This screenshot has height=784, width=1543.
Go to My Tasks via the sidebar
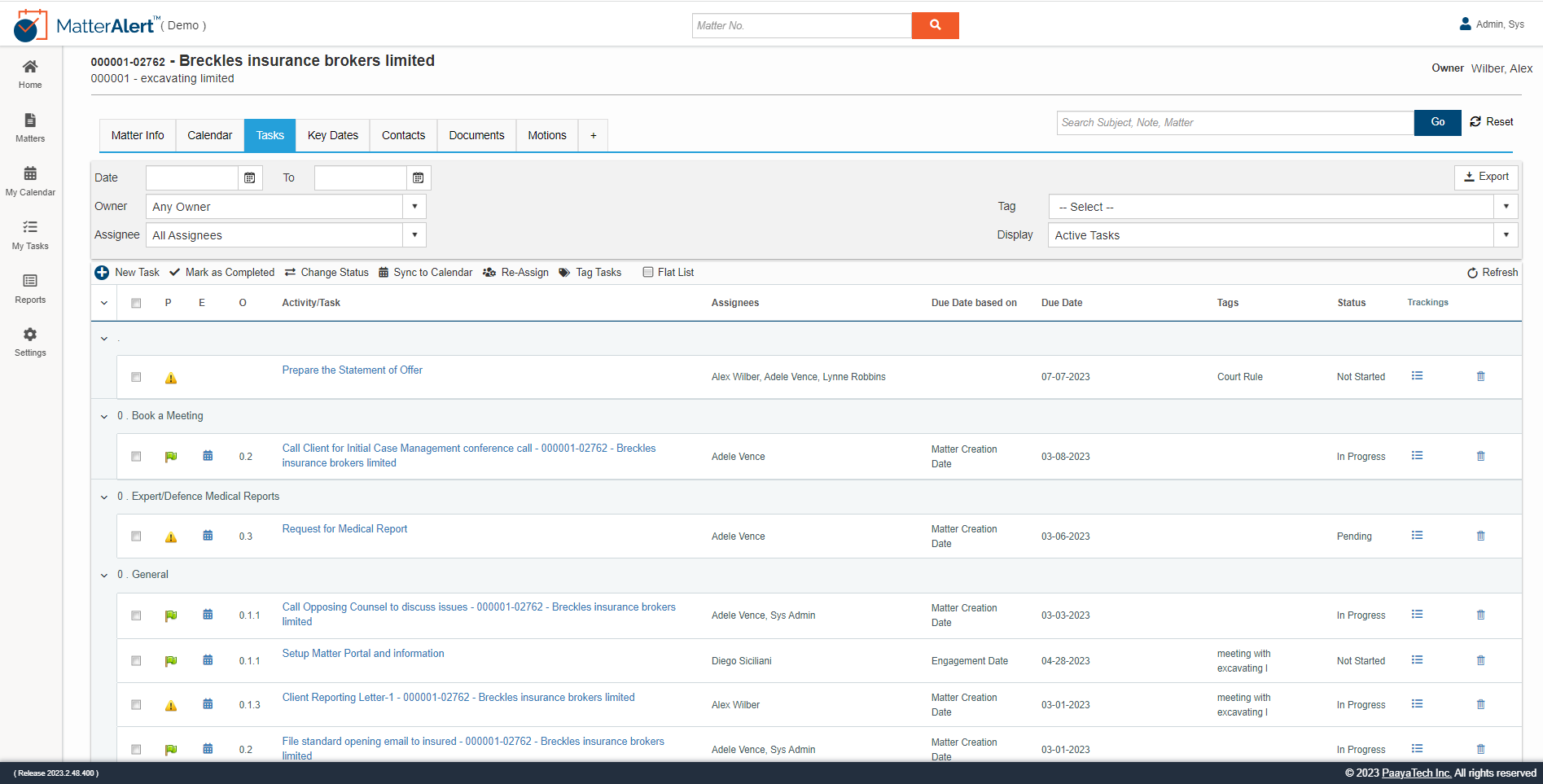[x=30, y=235]
